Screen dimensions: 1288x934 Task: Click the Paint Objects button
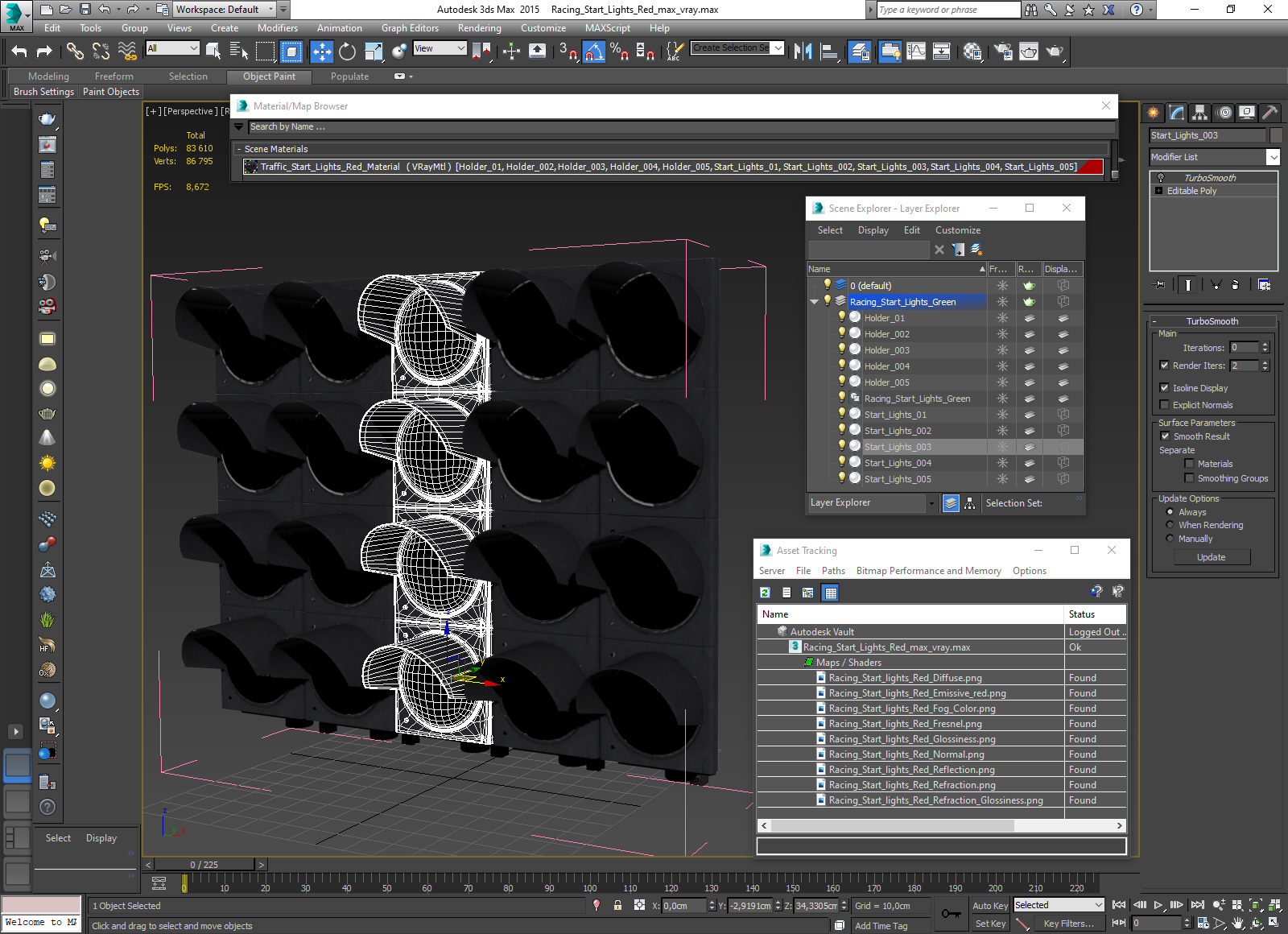point(111,92)
